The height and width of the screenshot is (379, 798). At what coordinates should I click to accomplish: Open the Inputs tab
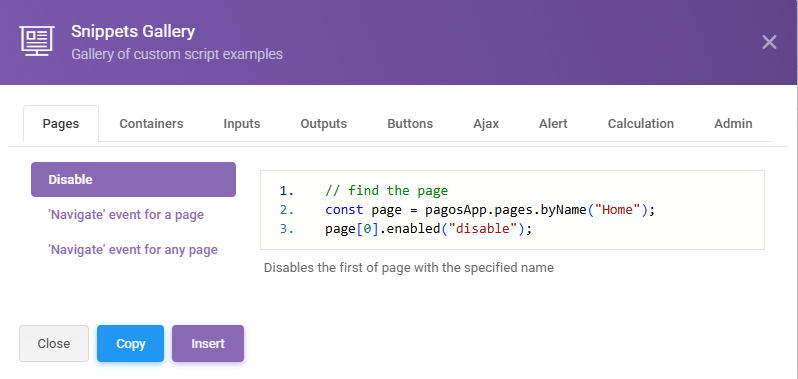click(x=242, y=124)
